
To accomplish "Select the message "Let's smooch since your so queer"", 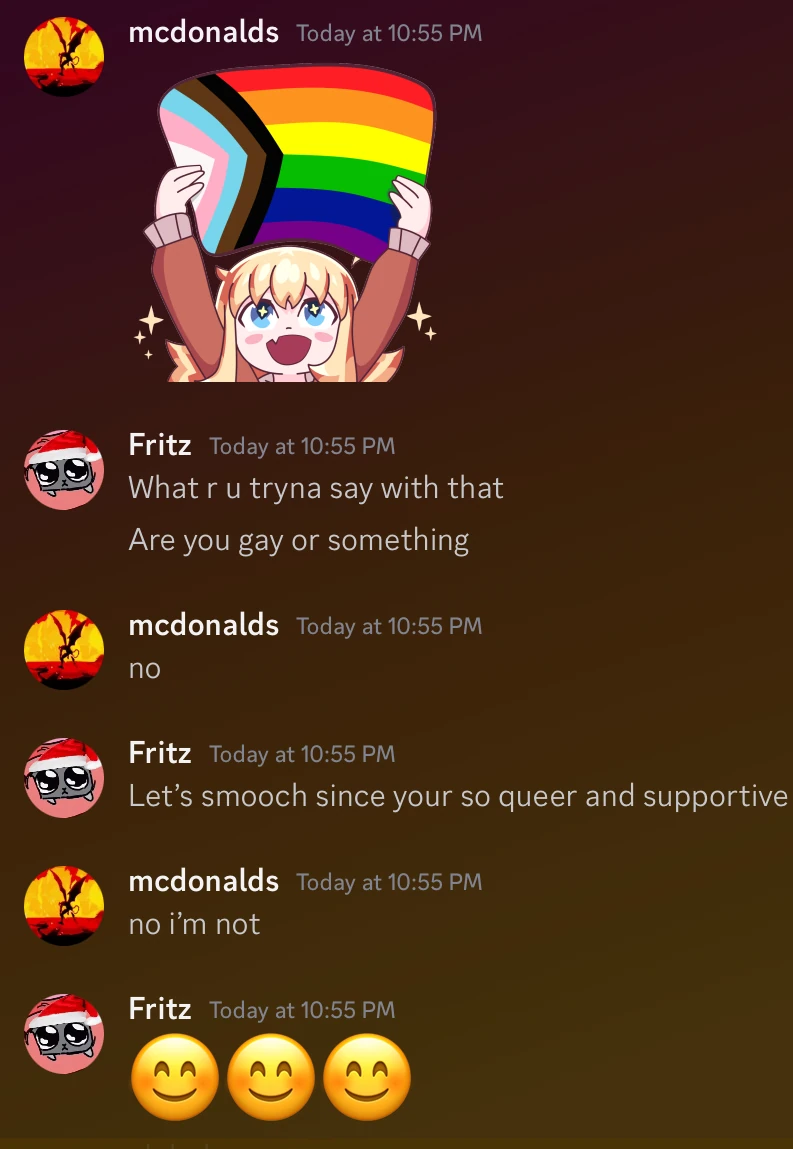I will coord(458,797).
